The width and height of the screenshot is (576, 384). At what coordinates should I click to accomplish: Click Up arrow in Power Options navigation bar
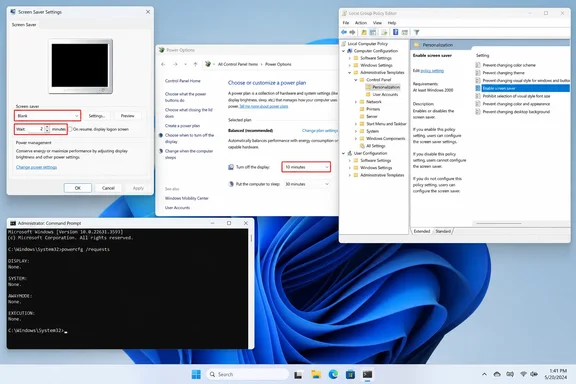[x=195, y=64]
